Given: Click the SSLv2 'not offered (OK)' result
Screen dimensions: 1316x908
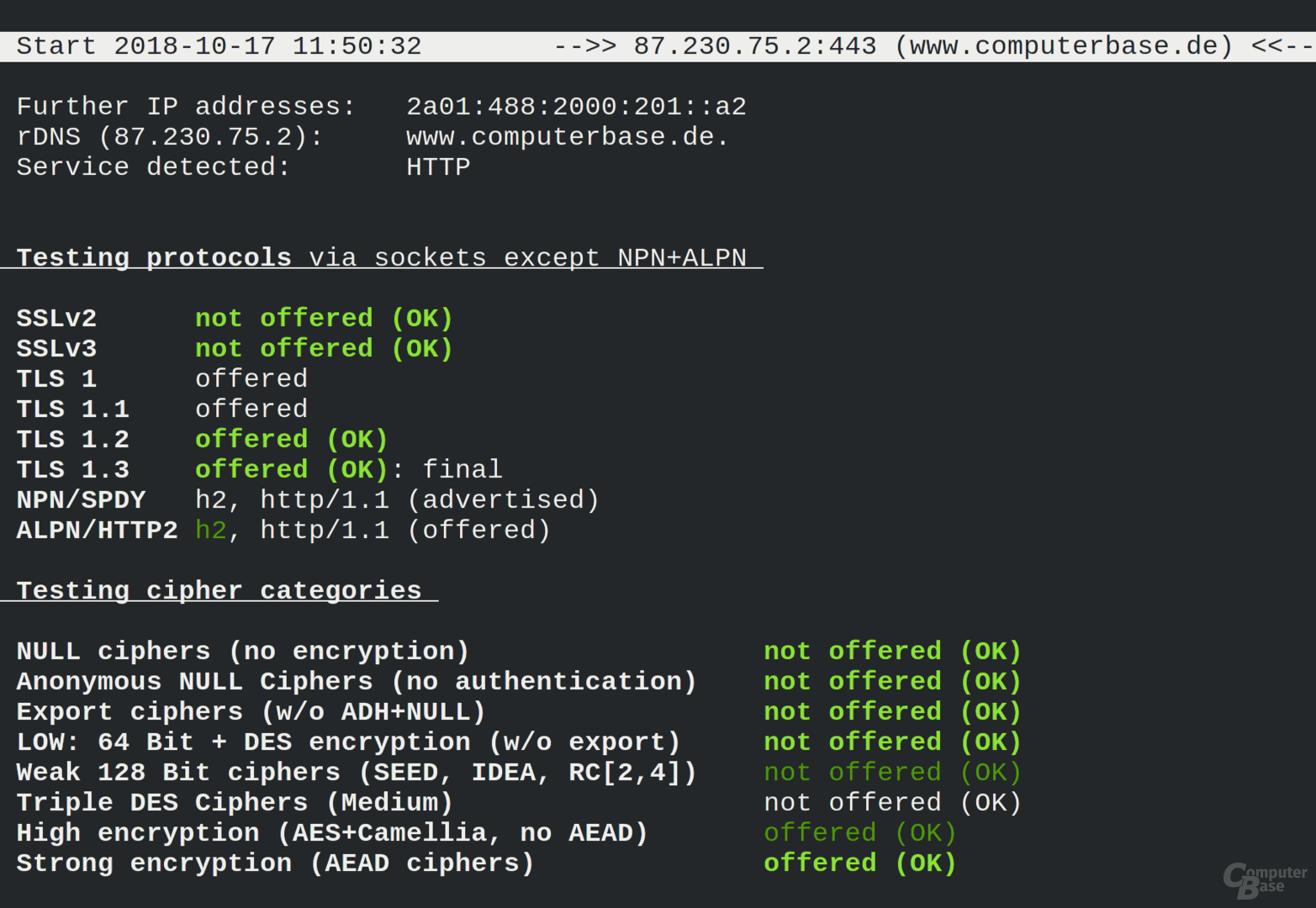Looking at the screenshot, I should [x=324, y=319].
